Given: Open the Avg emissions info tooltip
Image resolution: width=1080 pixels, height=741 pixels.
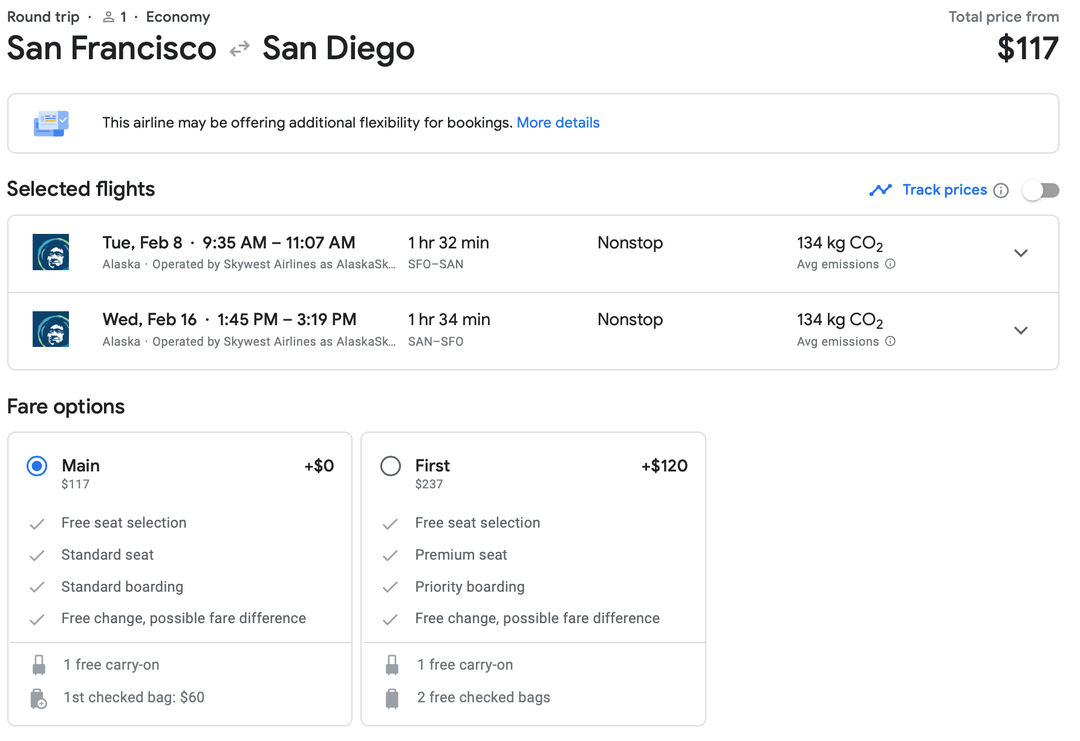Looking at the screenshot, I should point(890,264).
